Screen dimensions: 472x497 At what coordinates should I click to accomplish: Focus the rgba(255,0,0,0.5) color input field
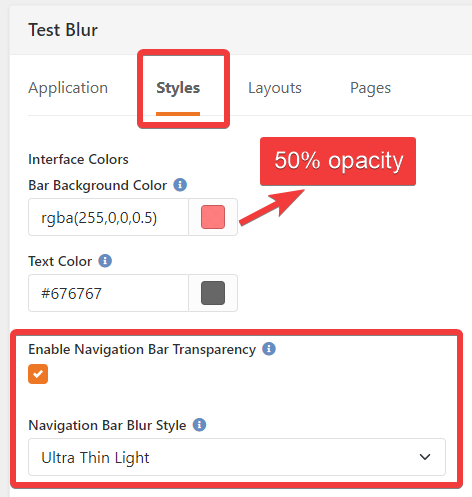(109, 217)
